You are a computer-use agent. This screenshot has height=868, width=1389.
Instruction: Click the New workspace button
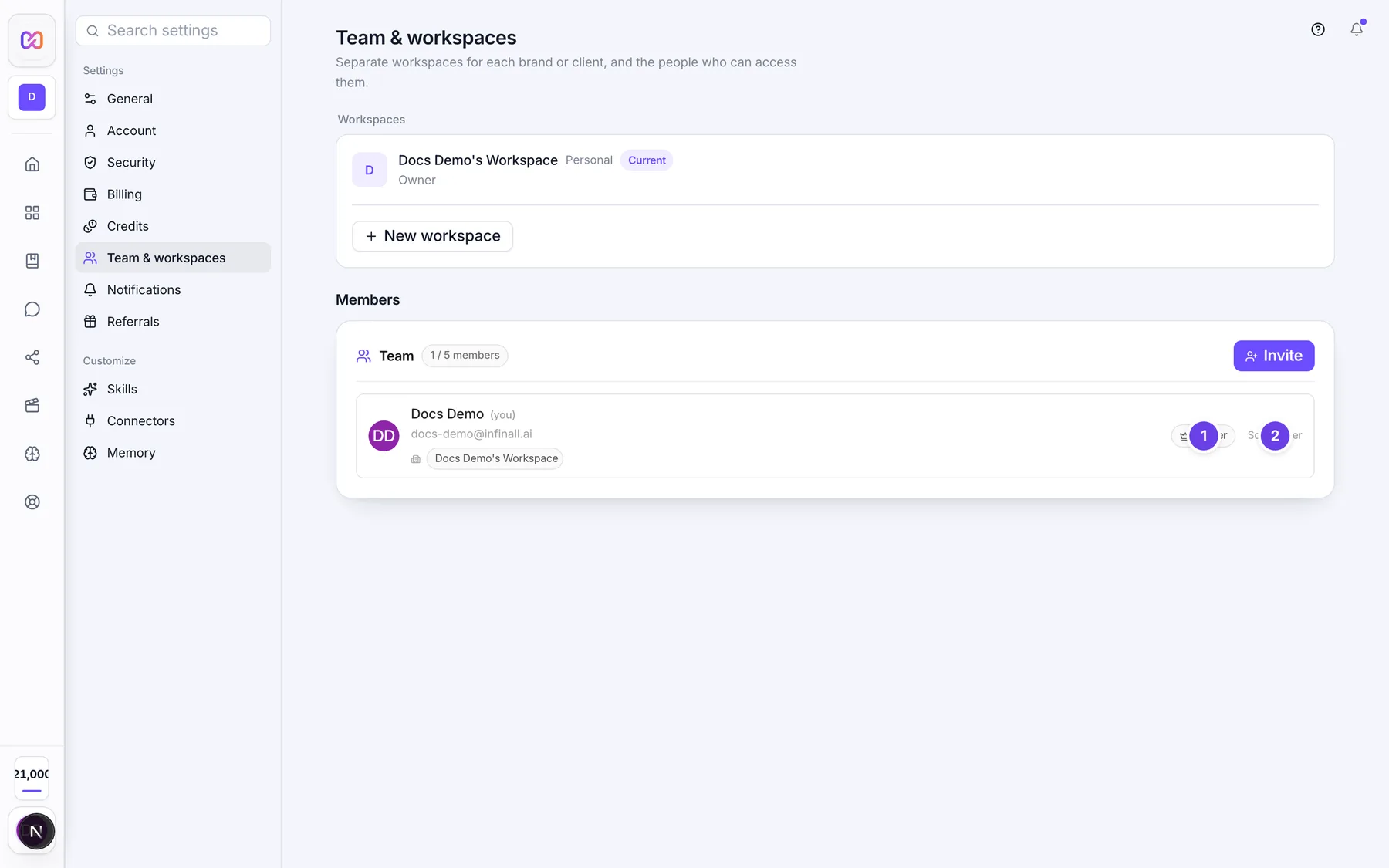tap(432, 236)
